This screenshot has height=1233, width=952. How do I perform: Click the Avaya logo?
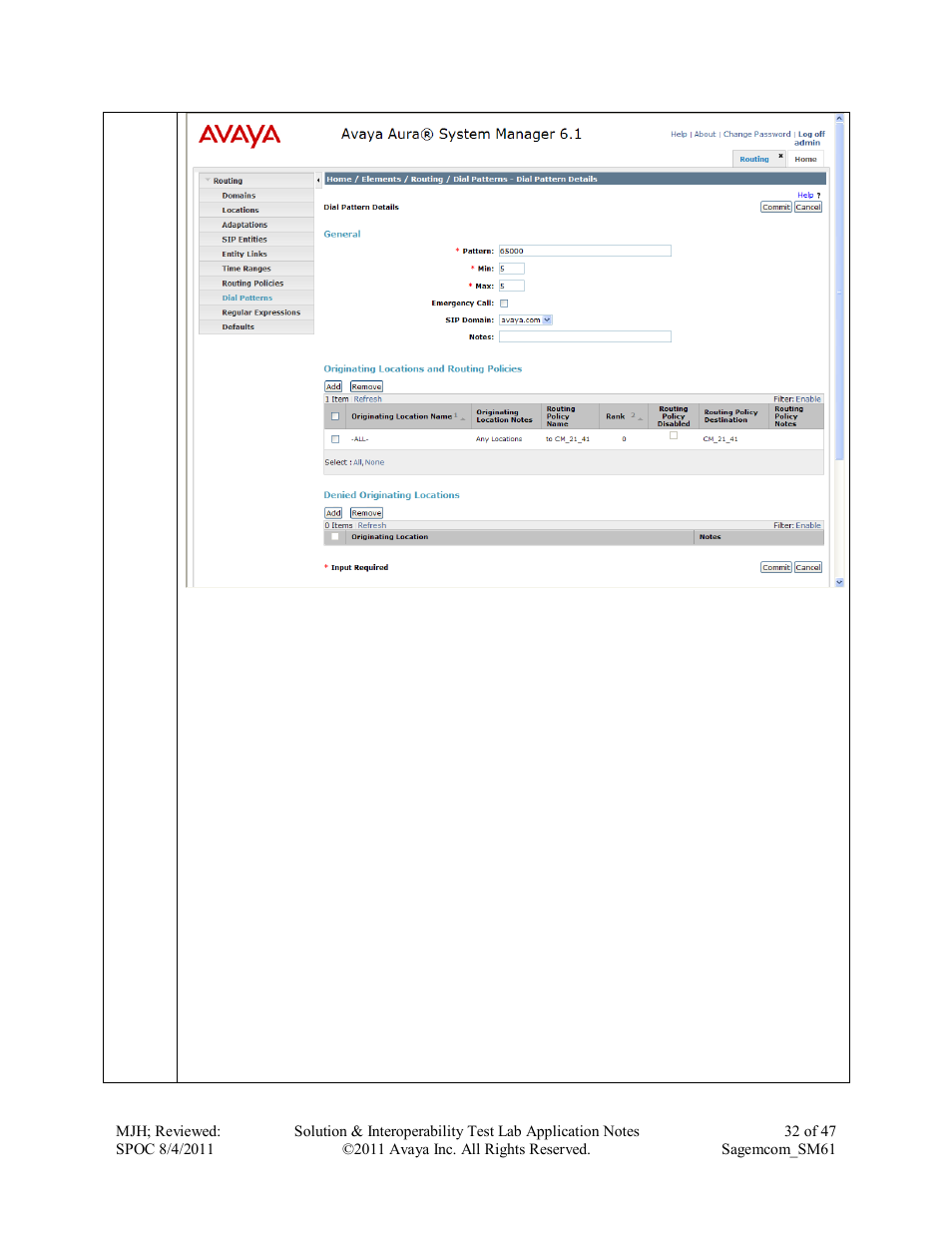239,135
